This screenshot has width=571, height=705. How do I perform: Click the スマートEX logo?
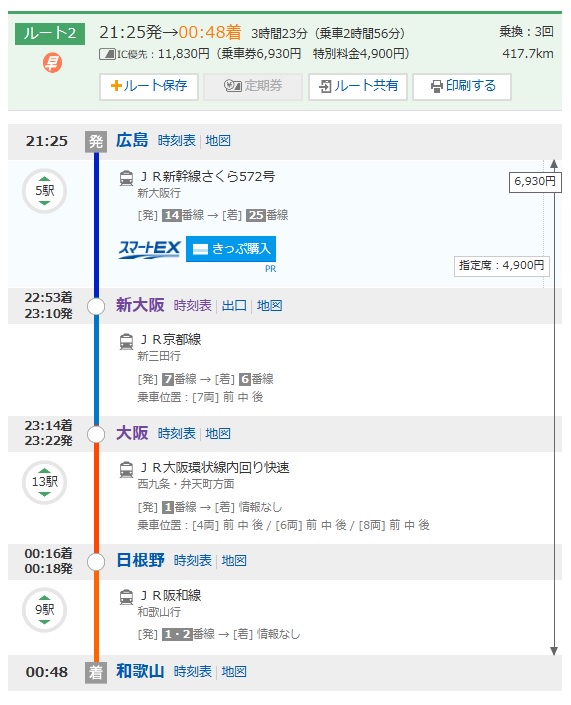(149, 249)
